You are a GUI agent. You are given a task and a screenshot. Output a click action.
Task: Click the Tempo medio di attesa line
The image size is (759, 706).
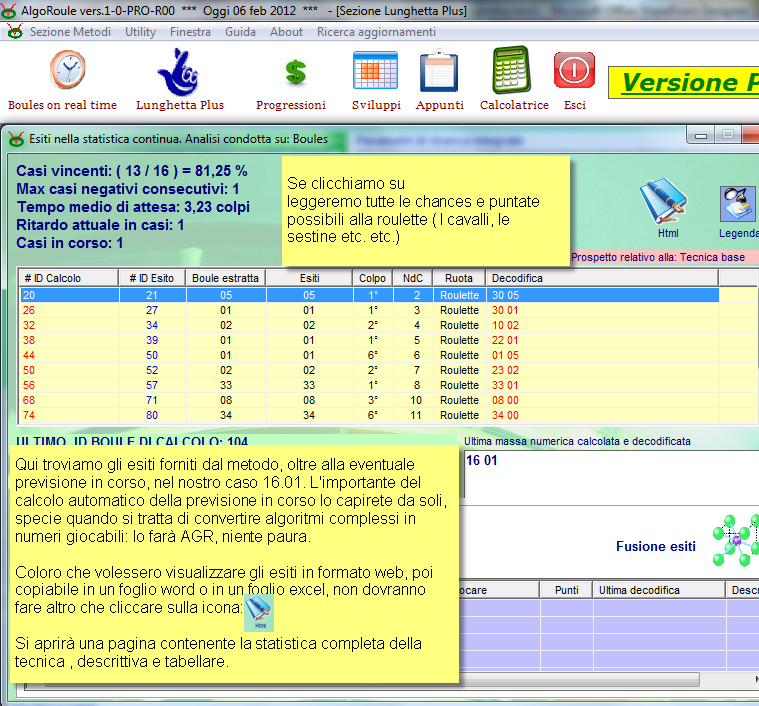click(x=133, y=207)
